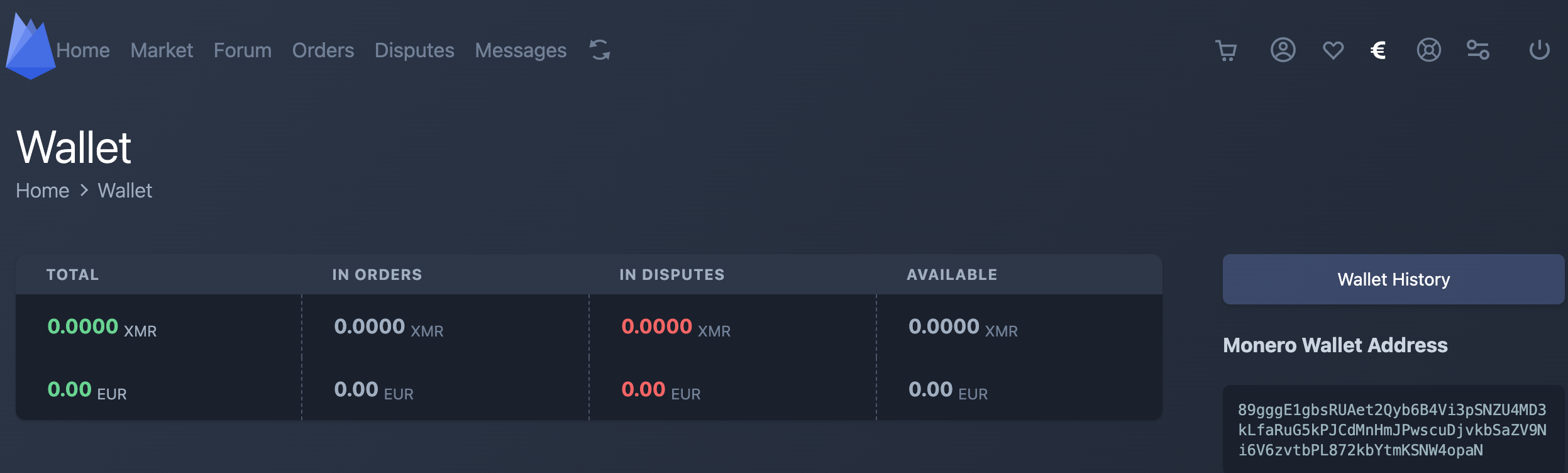Open the Orders page
The image size is (1568, 473).
tap(323, 50)
